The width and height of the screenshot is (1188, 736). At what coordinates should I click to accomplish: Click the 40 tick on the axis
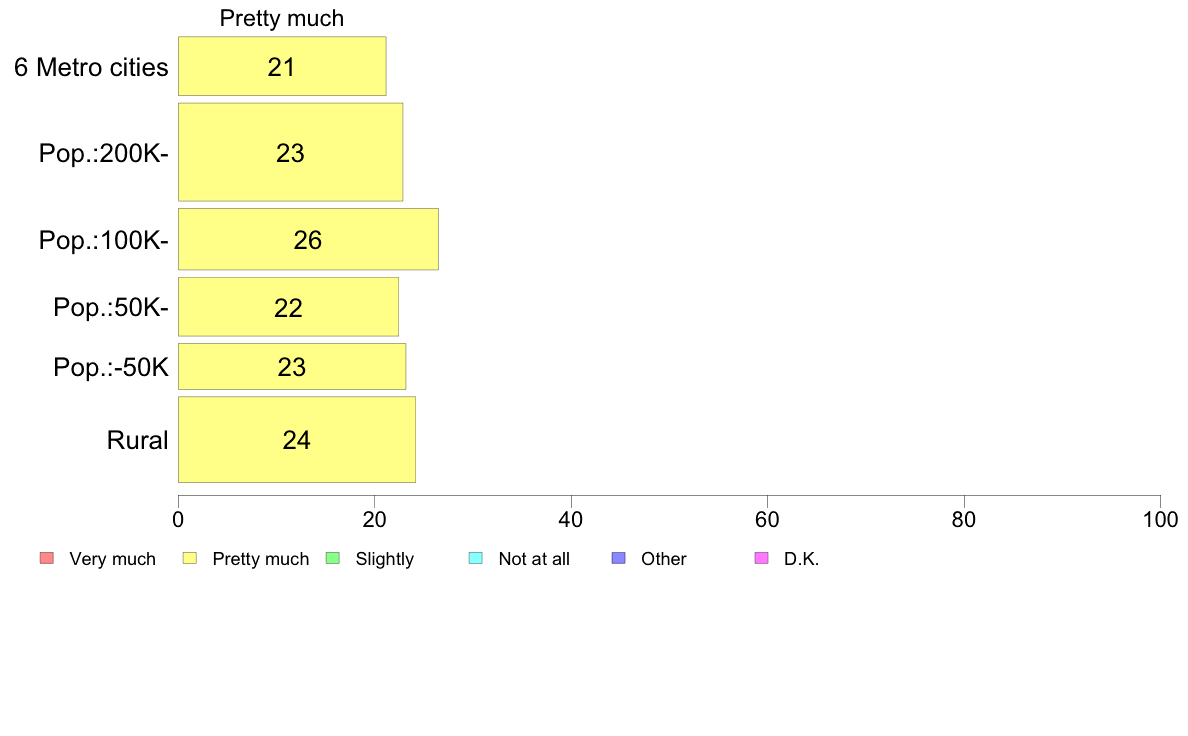[x=571, y=519]
